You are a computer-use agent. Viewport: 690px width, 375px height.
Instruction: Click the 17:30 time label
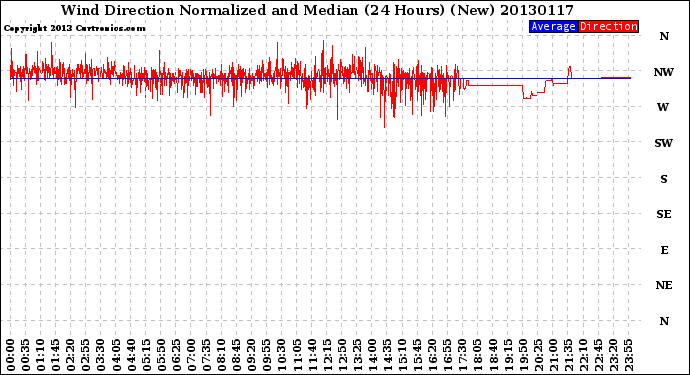tap(462, 355)
